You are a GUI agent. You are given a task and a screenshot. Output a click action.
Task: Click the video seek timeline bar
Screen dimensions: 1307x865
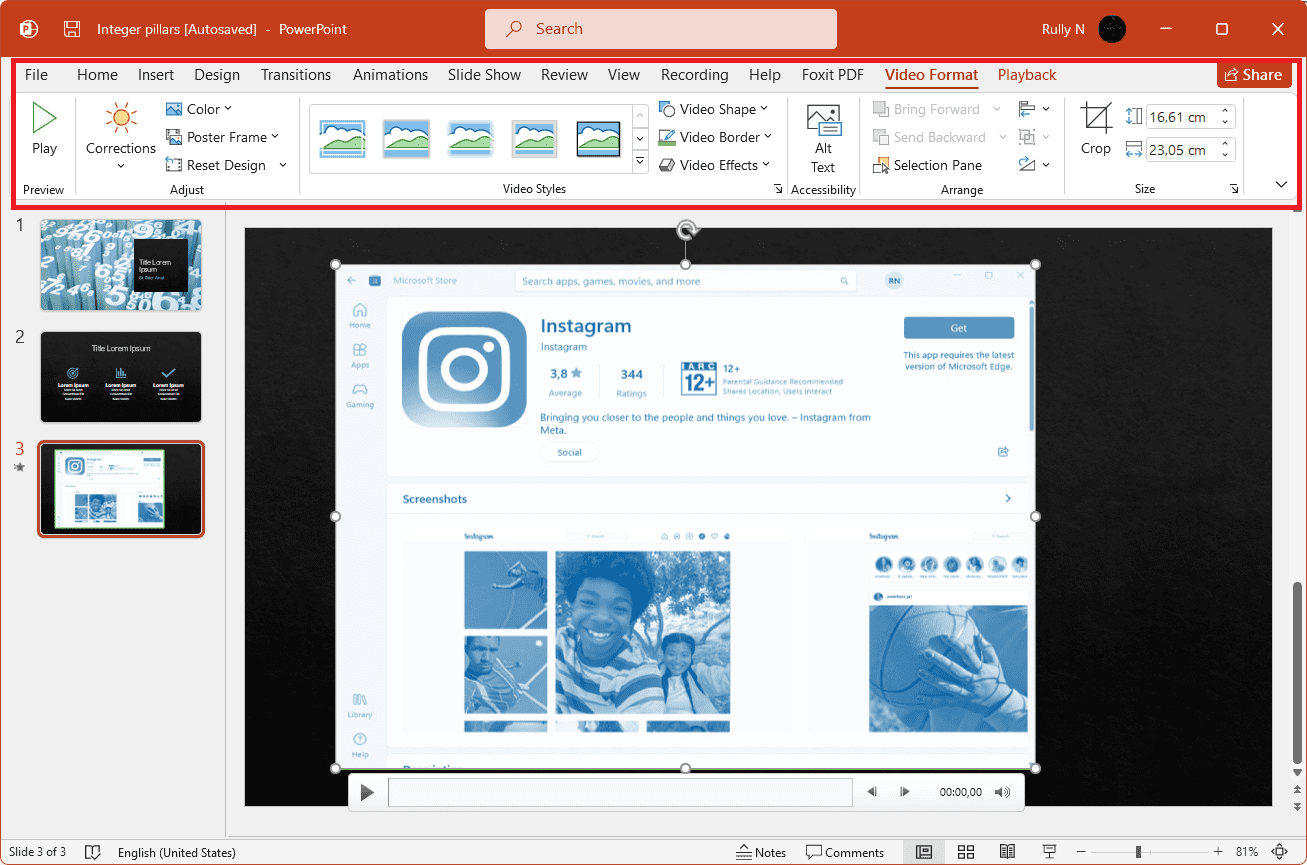(620, 792)
